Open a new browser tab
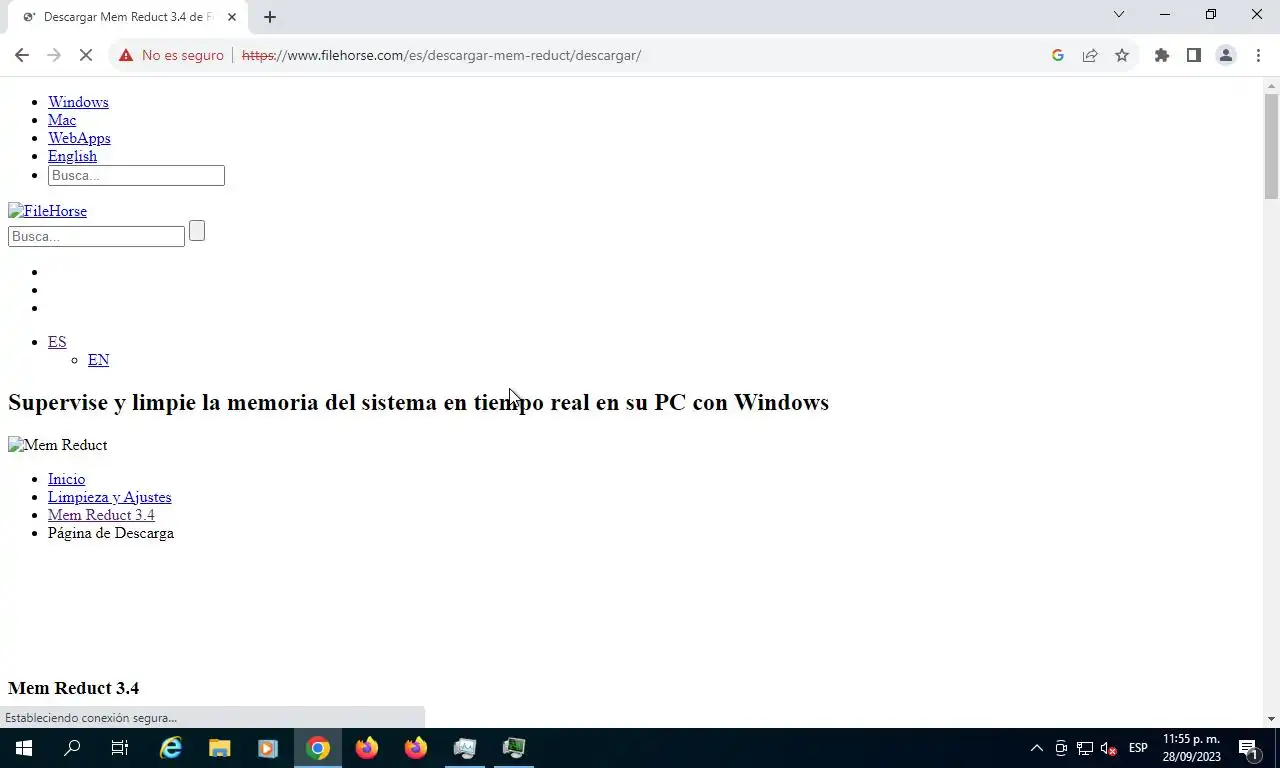The width and height of the screenshot is (1280, 768). click(269, 17)
